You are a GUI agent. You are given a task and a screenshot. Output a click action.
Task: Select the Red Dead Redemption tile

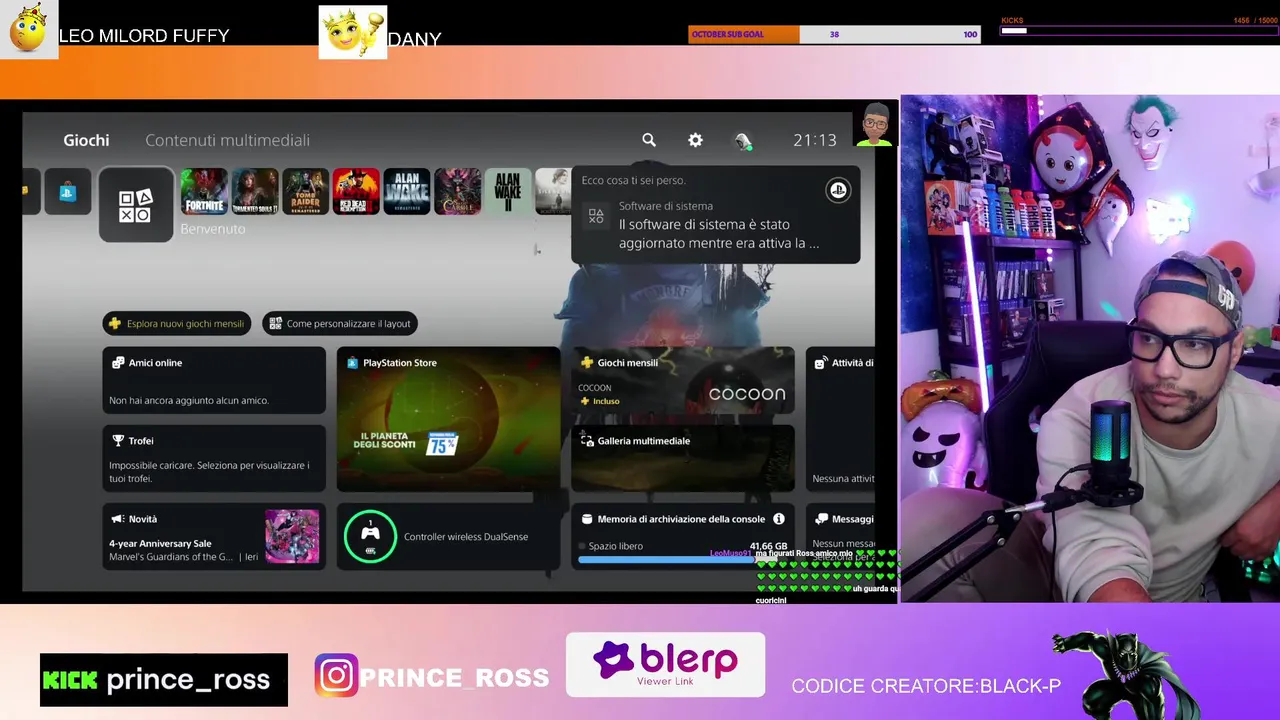356,192
